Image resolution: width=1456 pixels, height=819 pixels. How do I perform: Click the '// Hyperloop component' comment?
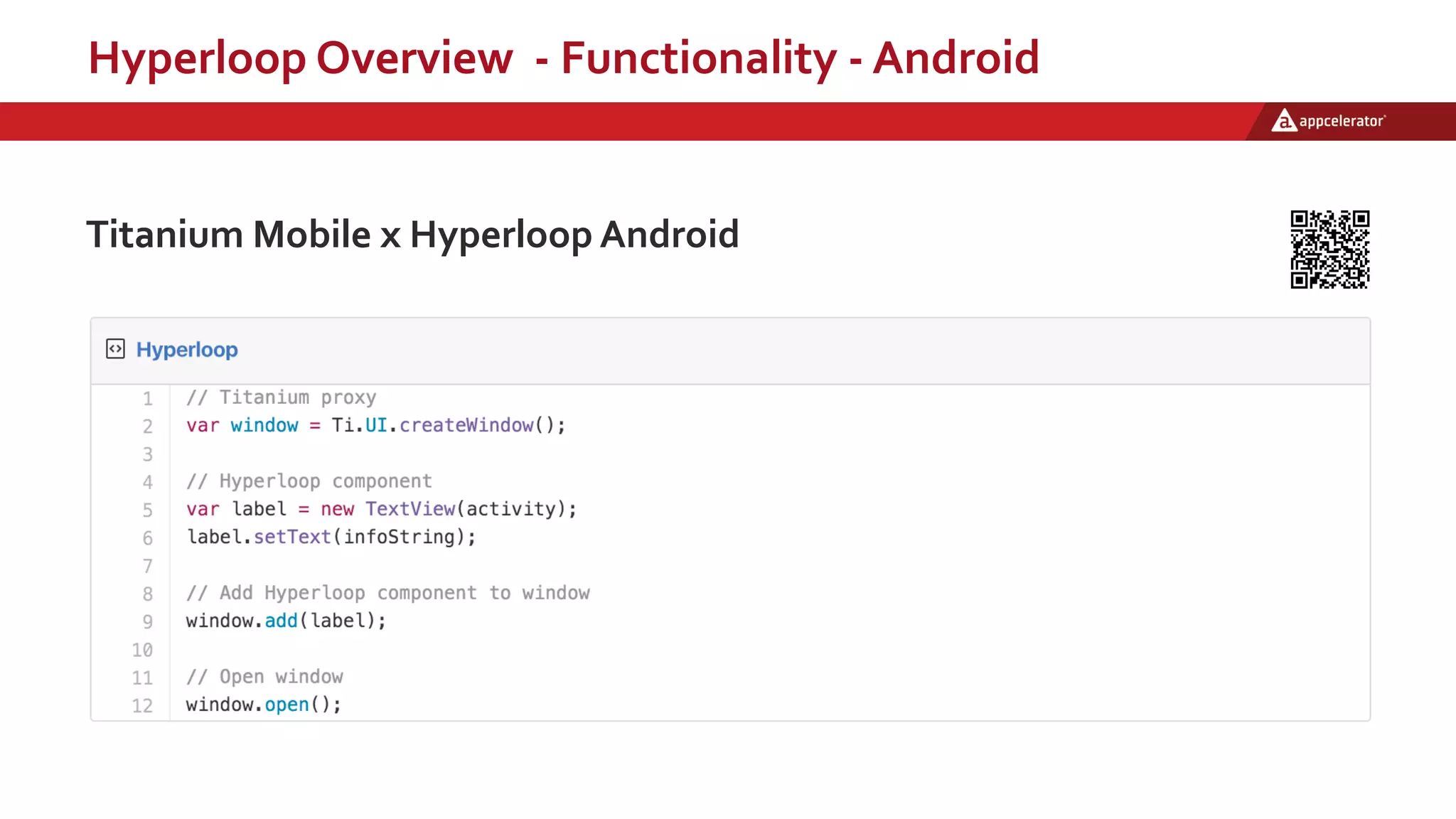click(x=309, y=481)
